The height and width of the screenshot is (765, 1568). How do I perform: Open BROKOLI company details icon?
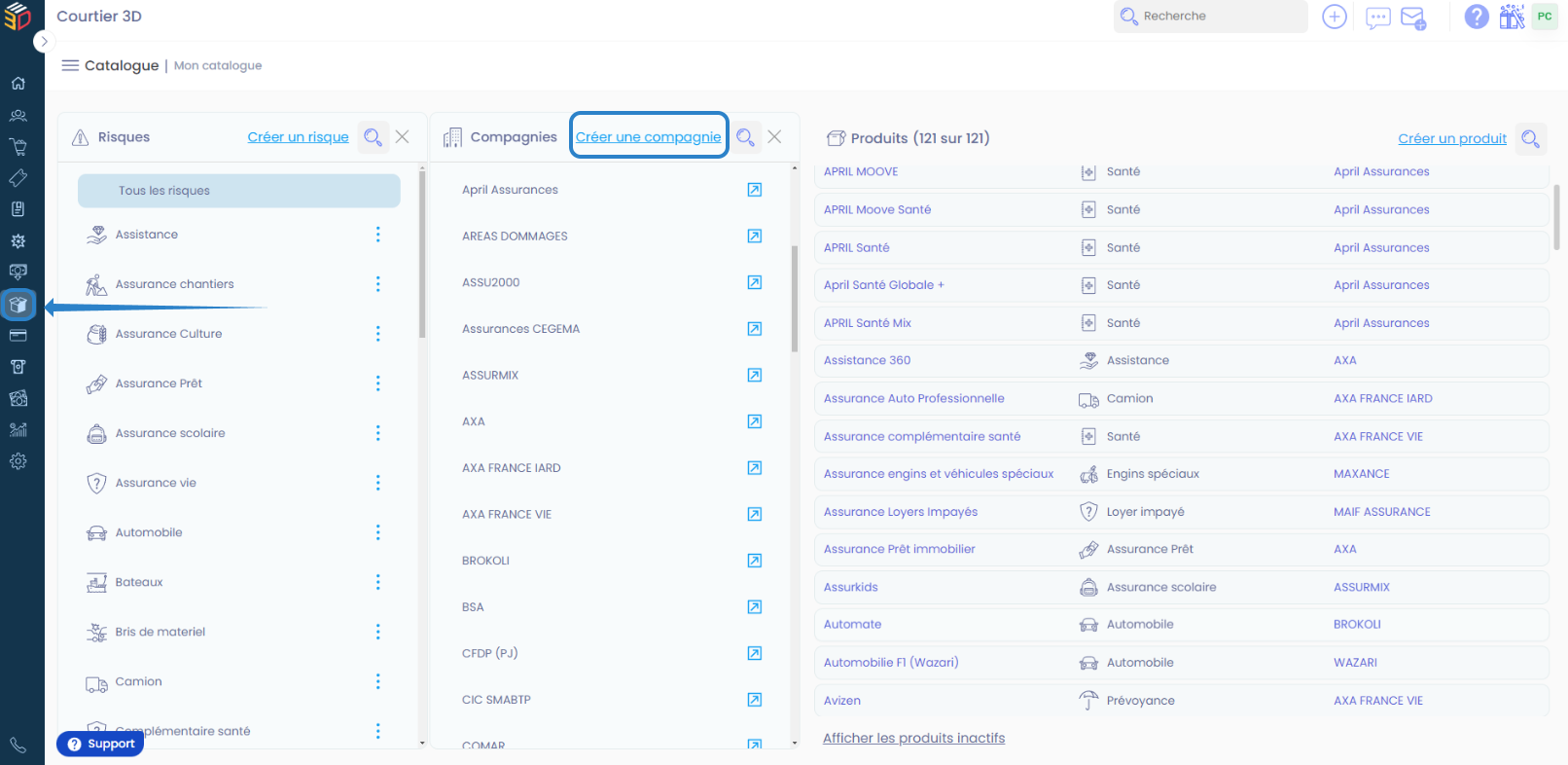click(754, 561)
